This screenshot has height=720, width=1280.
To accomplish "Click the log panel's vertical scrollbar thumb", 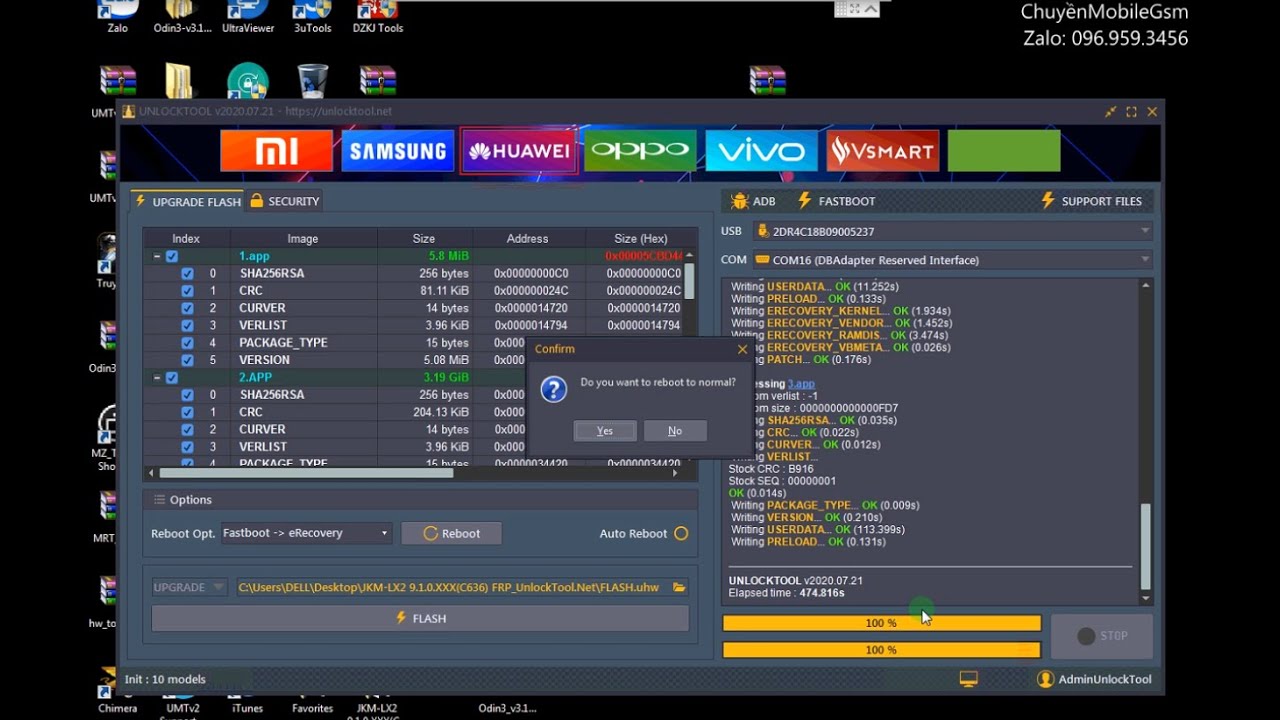I will tap(1146, 547).
